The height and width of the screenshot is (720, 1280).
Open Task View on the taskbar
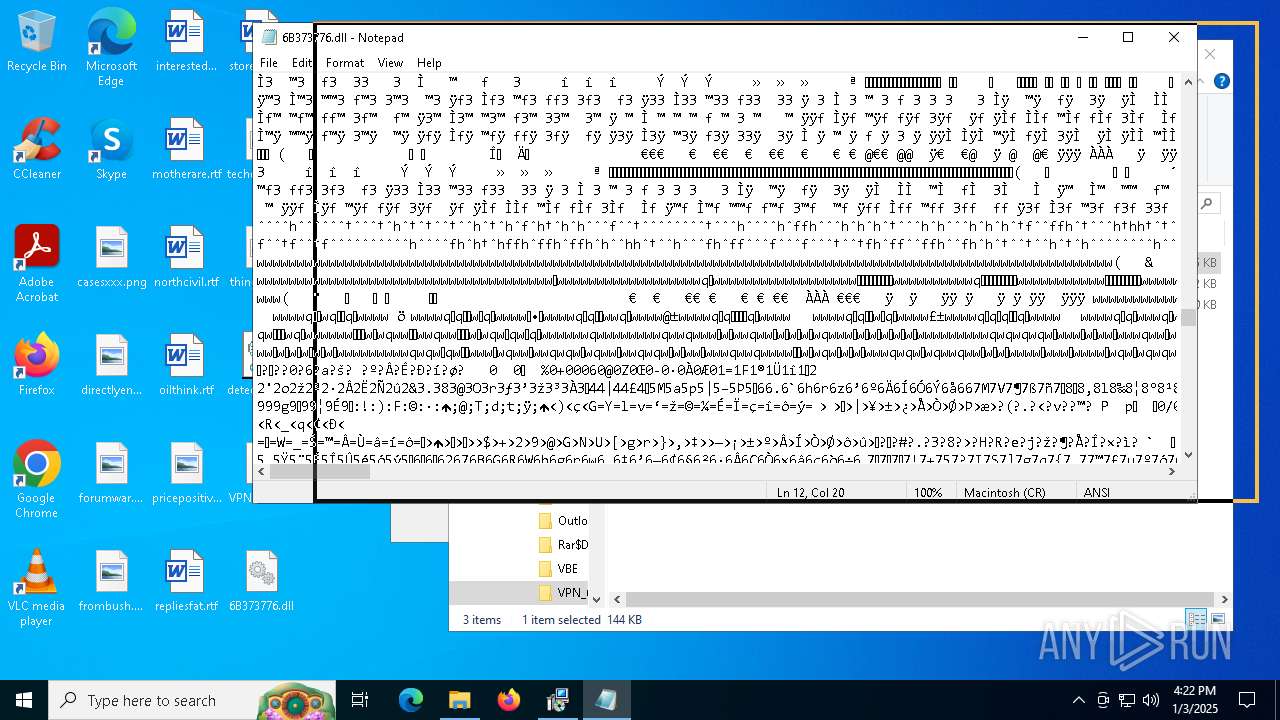[x=361, y=700]
